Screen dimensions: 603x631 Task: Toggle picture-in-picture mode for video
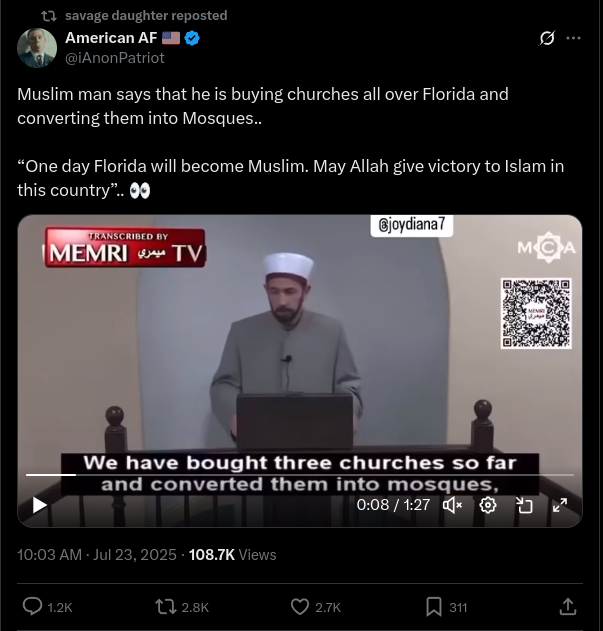click(524, 505)
